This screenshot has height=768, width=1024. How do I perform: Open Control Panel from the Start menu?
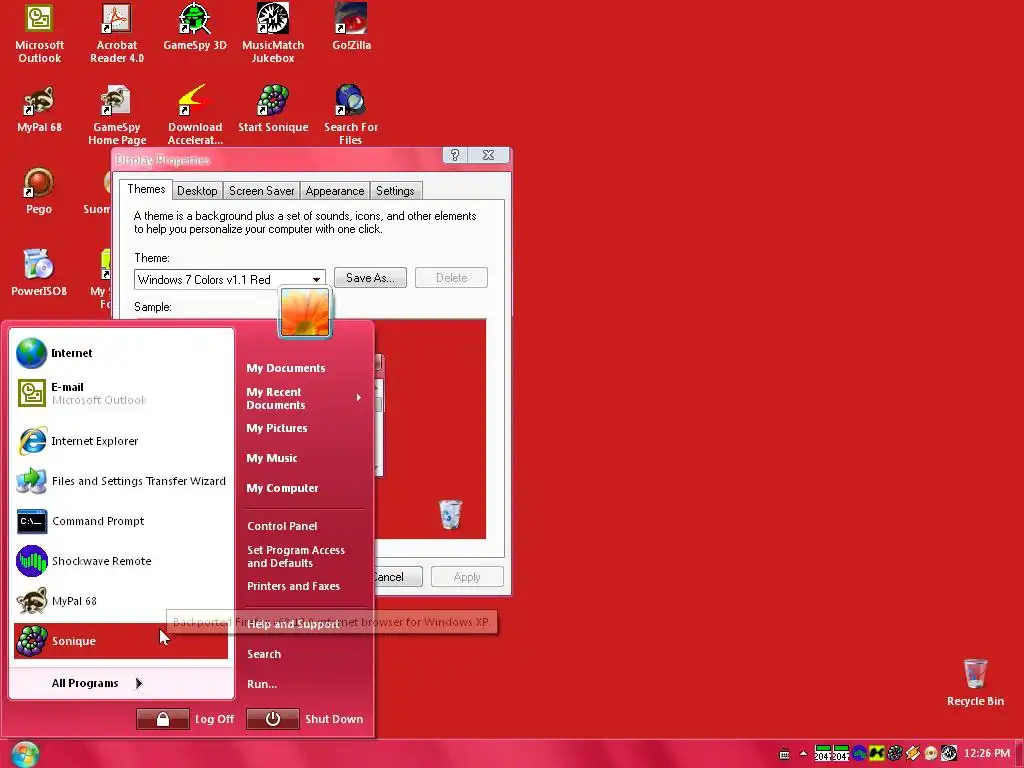click(x=282, y=526)
